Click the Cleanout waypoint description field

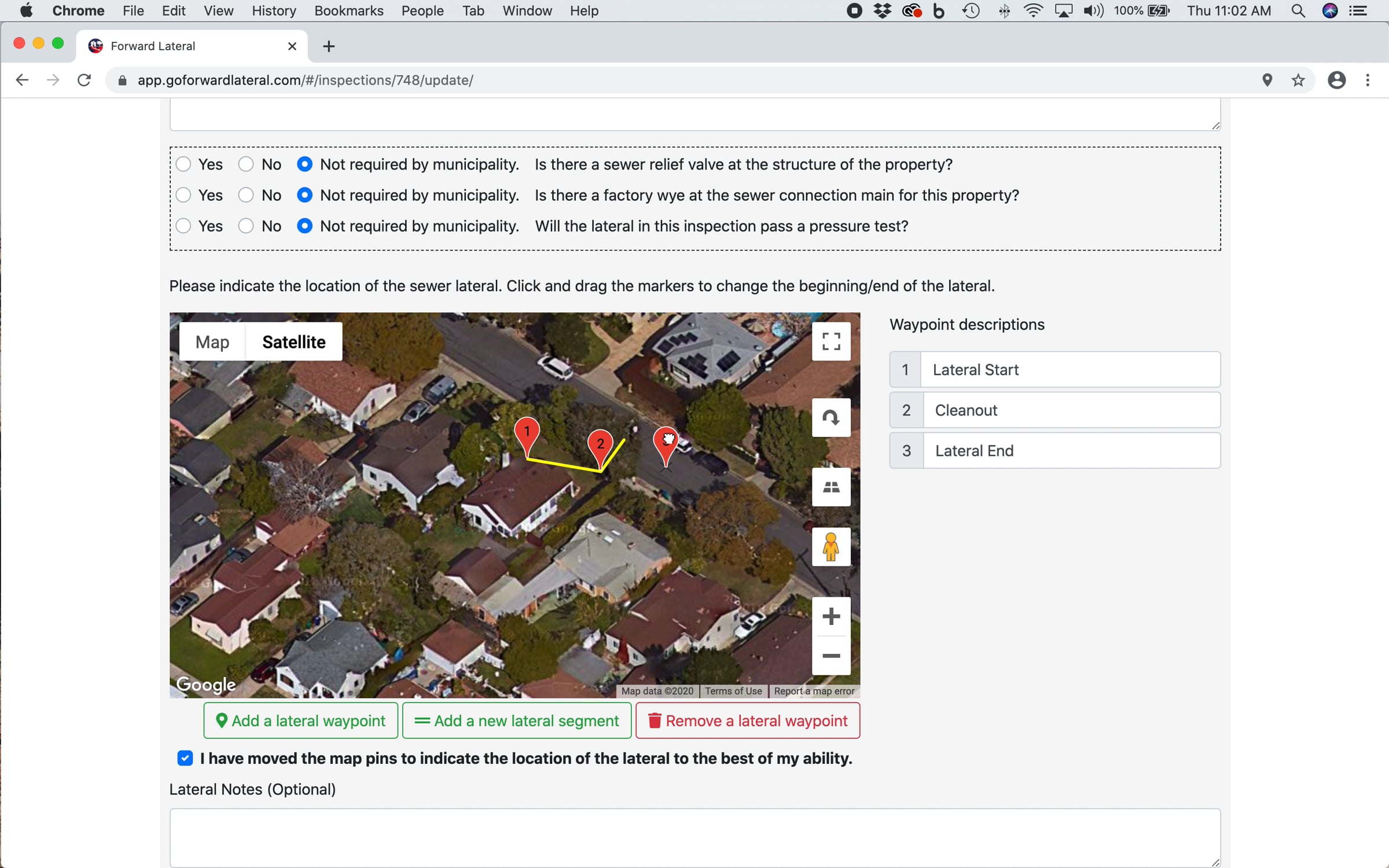pyautogui.click(x=1071, y=410)
